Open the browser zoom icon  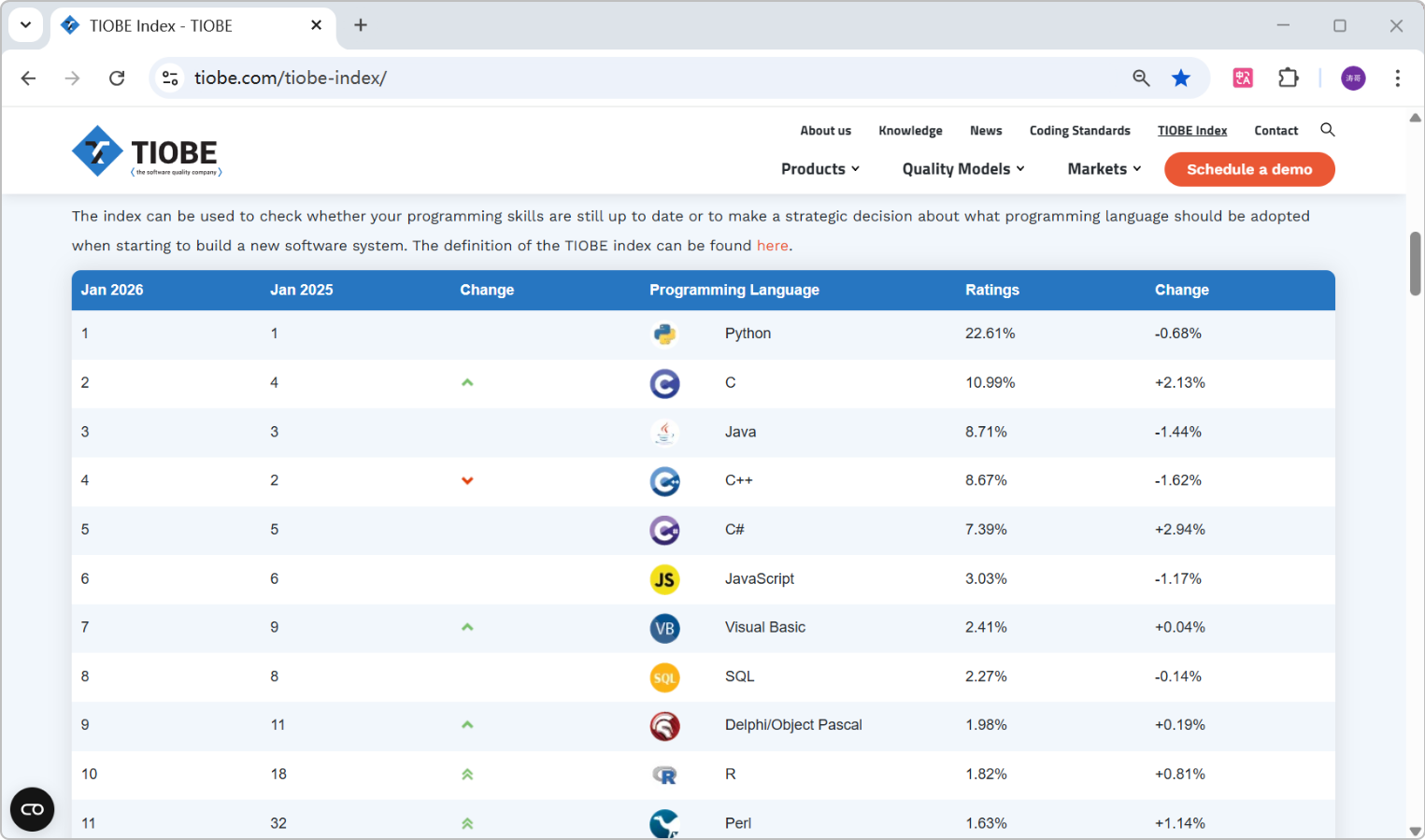pyautogui.click(x=1141, y=78)
